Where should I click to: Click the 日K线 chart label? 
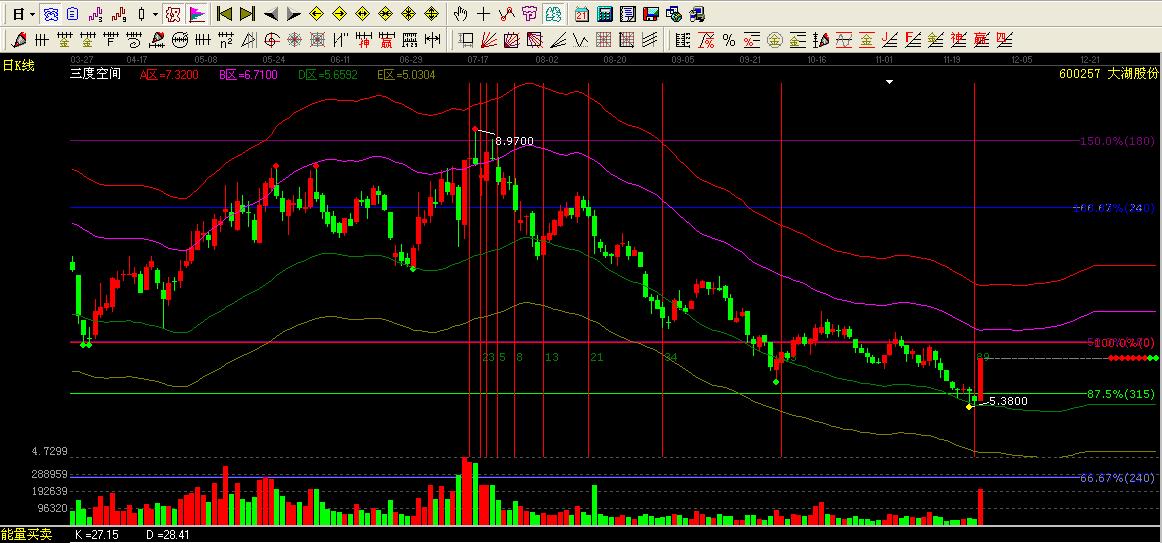[x=18, y=65]
